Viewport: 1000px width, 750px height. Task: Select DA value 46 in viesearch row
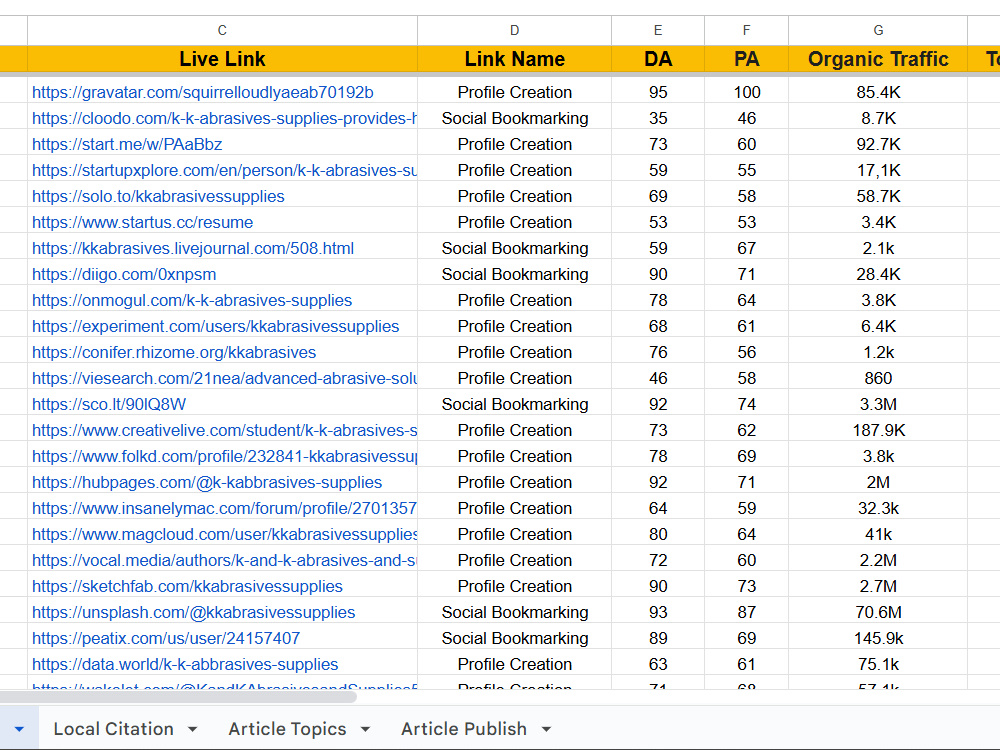pyautogui.click(x=658, y=379)
